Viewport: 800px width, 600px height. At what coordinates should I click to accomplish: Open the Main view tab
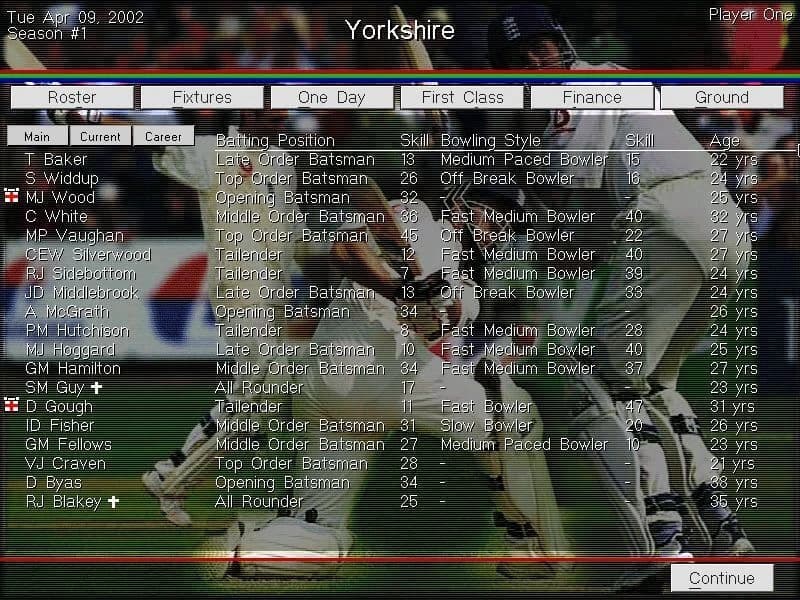tap(37, 135)
